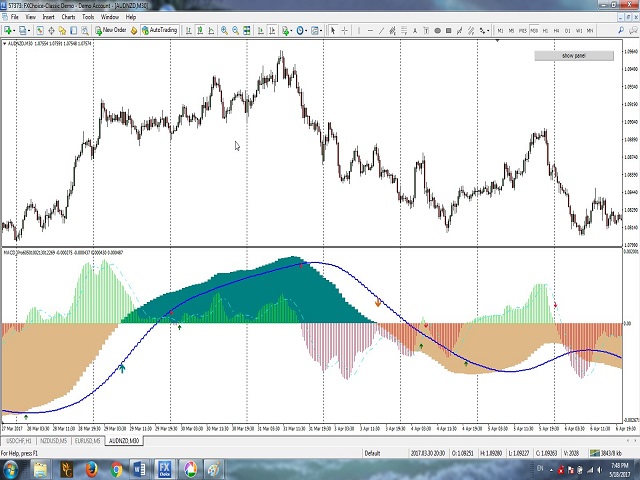Select the Text 'A' tool
The width and height of the screenshot is (640, 480).
[415, 31]
